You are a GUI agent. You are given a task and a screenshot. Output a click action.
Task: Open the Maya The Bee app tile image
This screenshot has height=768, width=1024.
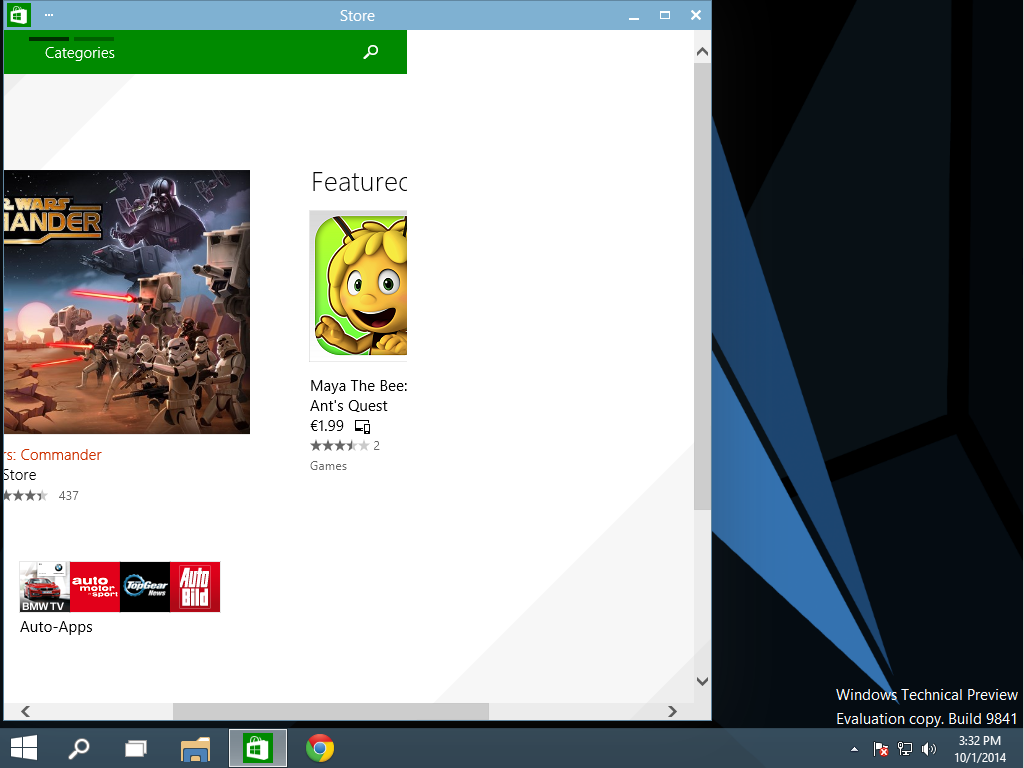point(358,286)
